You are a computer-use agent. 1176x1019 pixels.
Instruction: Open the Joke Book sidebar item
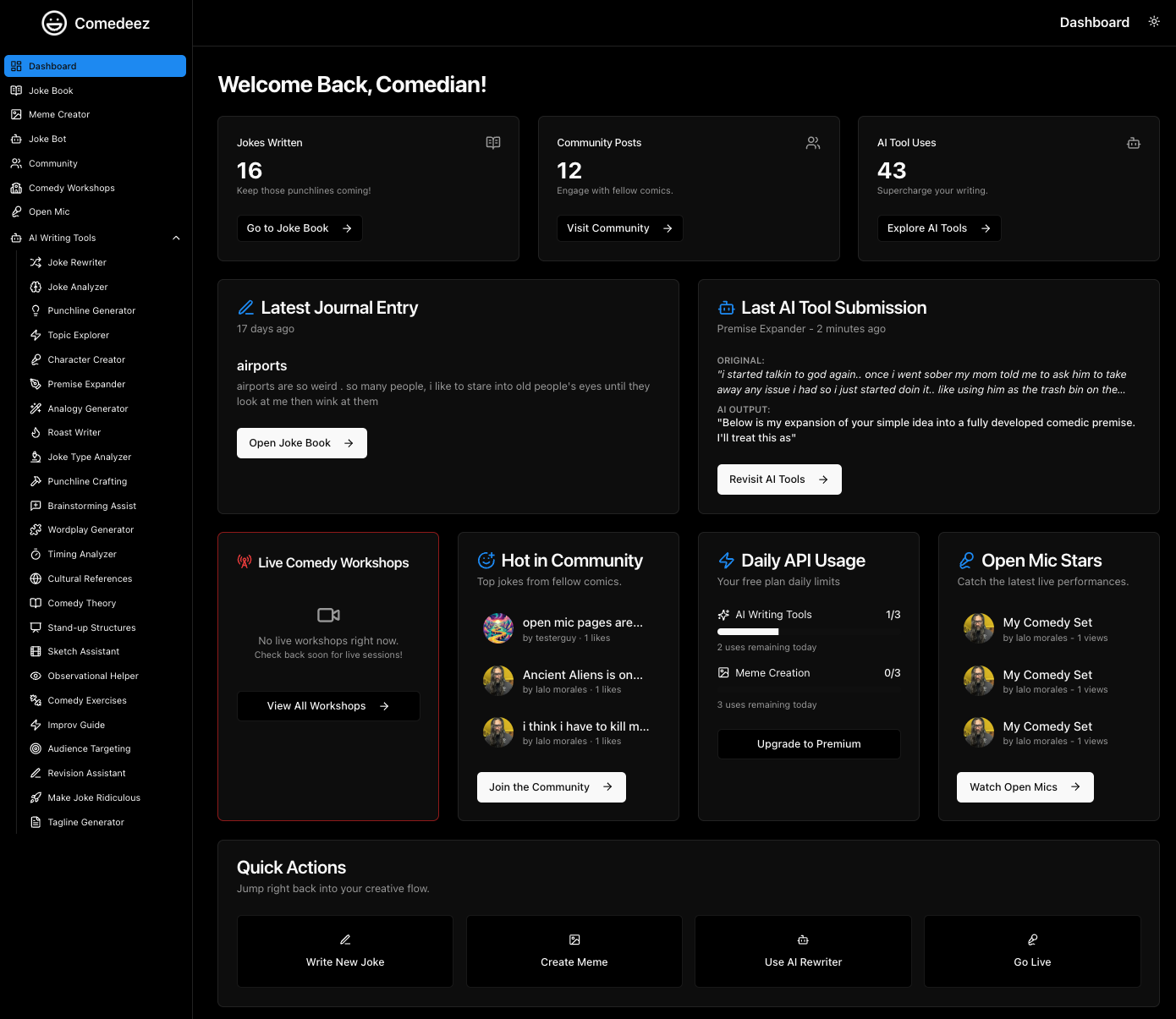coord(51,90)
